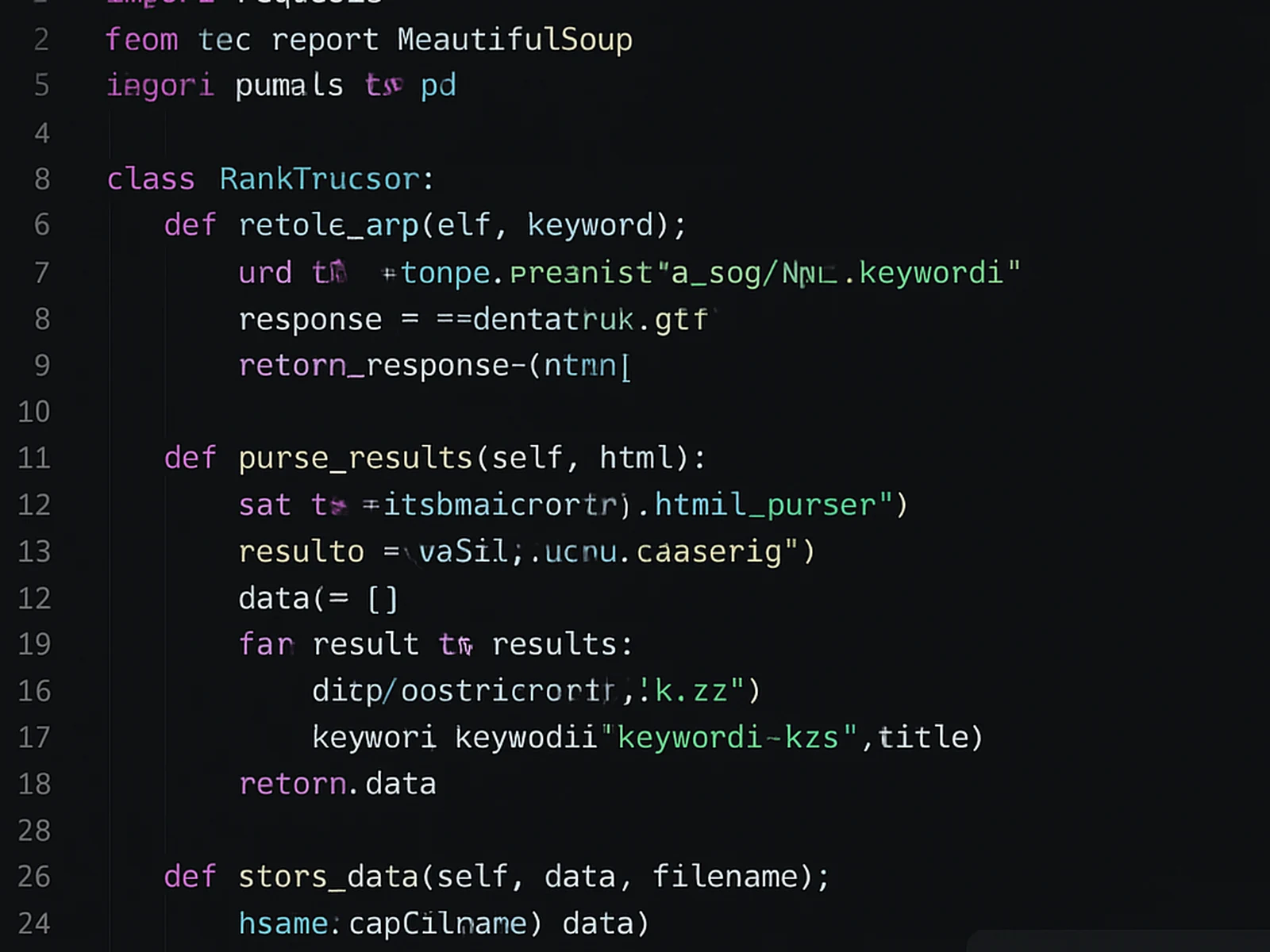This screenshot has height=952, width=1270.
Task: Click the htmil_purser text
Action: pos(765,505)
